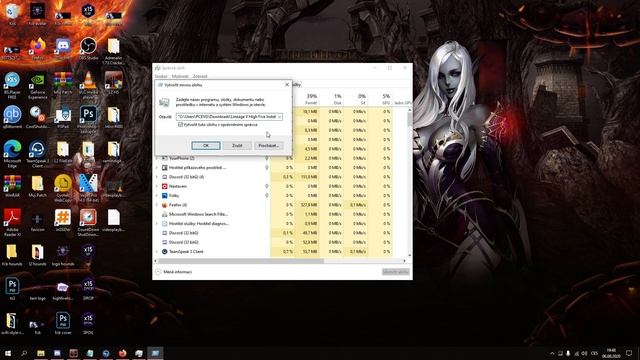
Task: Open the Soubor menu in Task Manager
Action: tap(161, 76)
